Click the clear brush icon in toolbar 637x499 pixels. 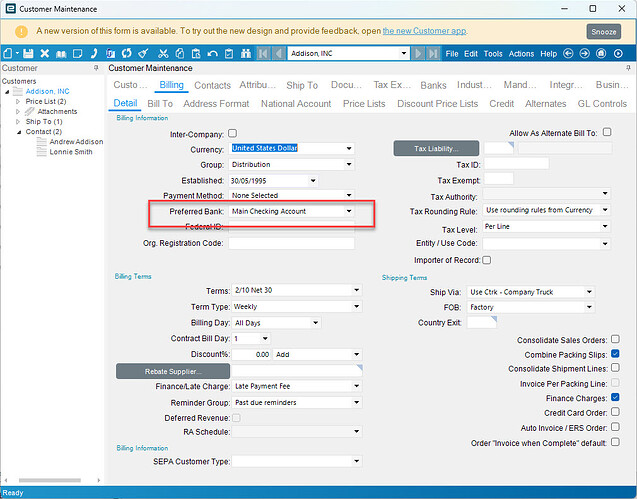[x=143, y=53]
